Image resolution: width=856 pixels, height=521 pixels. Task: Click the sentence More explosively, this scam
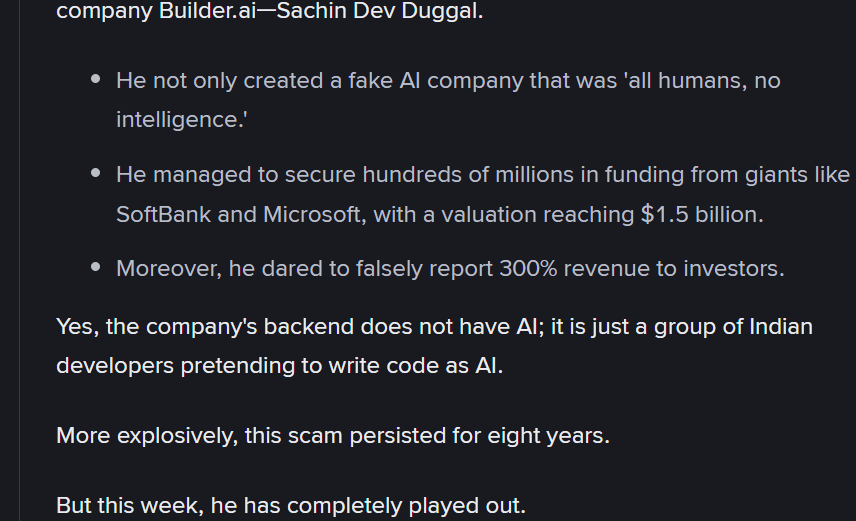point(333,436)
